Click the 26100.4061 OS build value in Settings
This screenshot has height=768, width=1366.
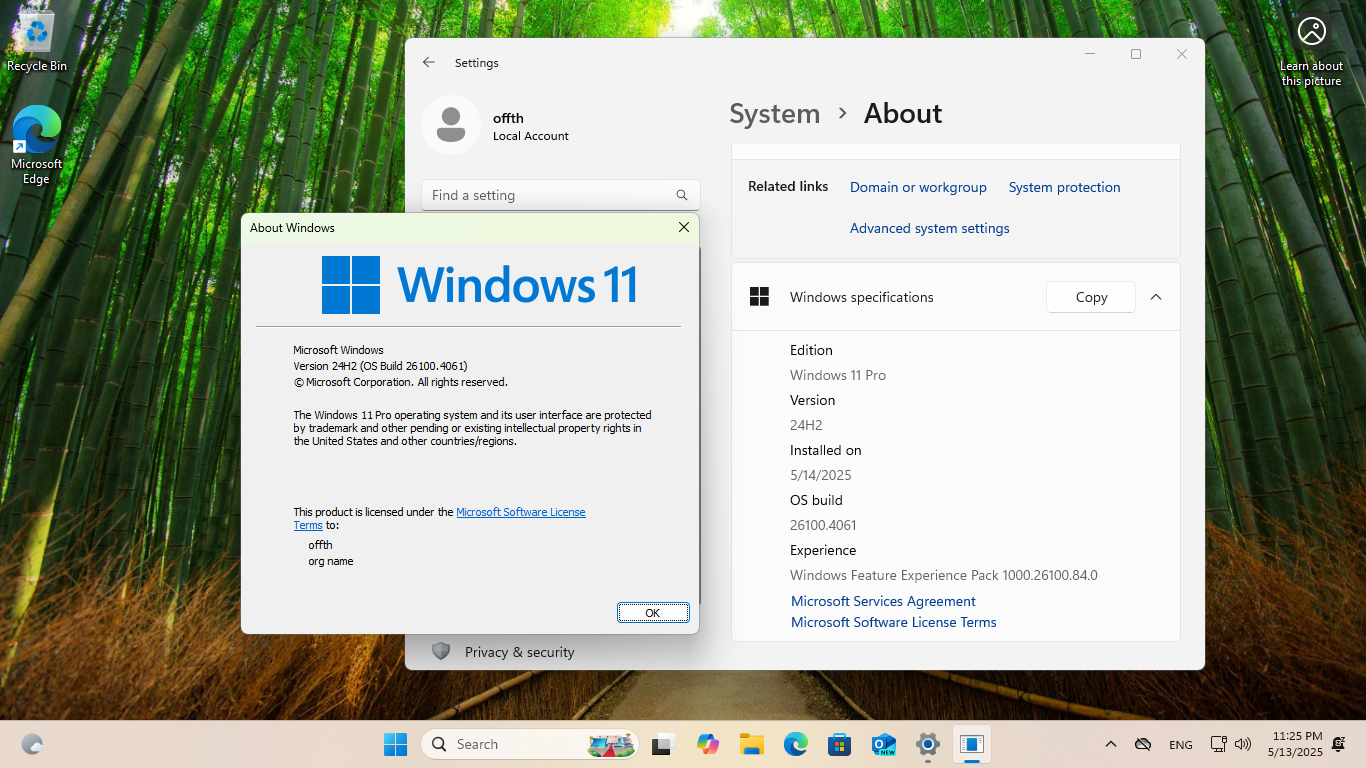pos(823,525)
